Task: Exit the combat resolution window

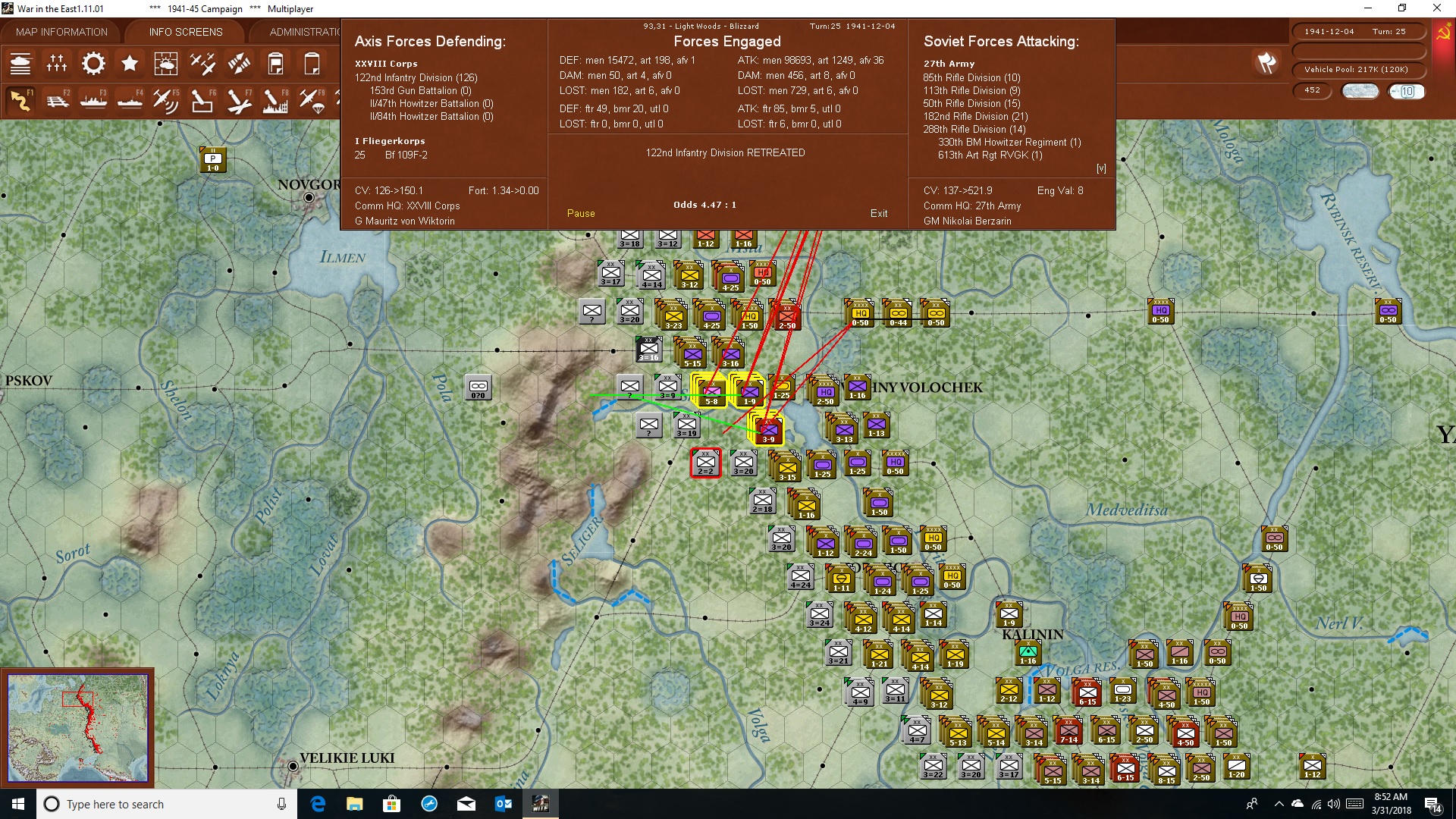Action: coord(879,214)
